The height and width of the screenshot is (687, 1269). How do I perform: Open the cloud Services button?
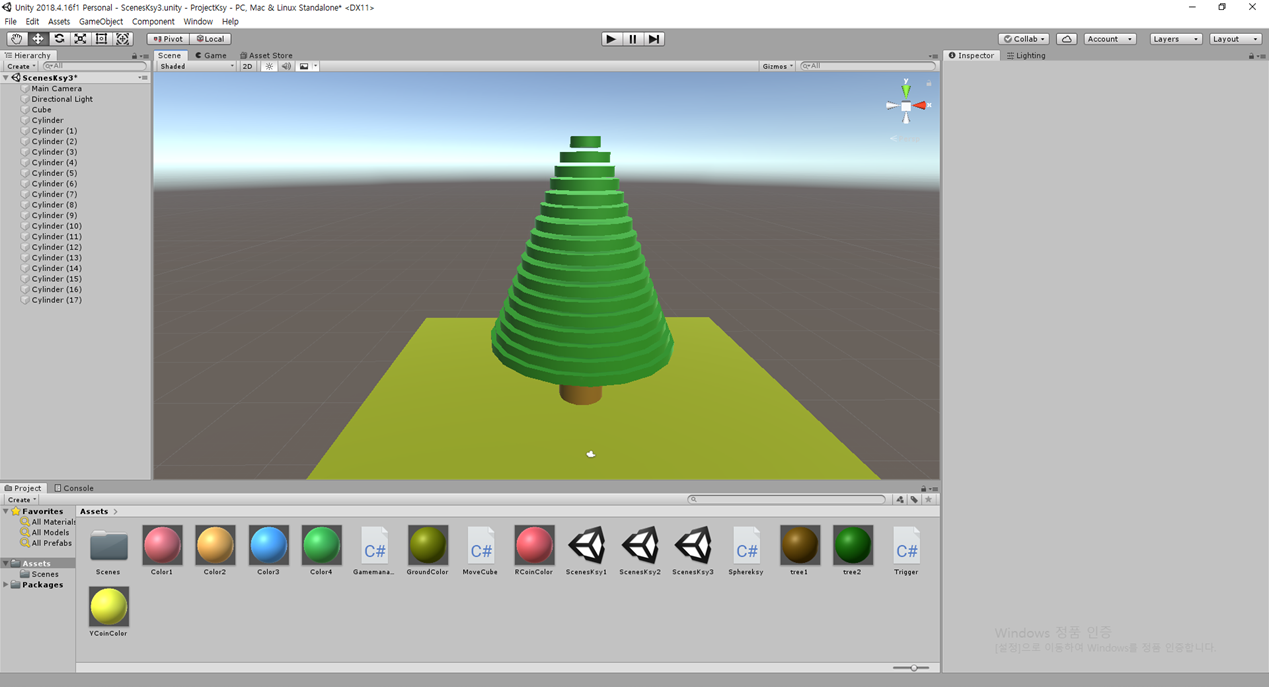tap(1067, 39)
